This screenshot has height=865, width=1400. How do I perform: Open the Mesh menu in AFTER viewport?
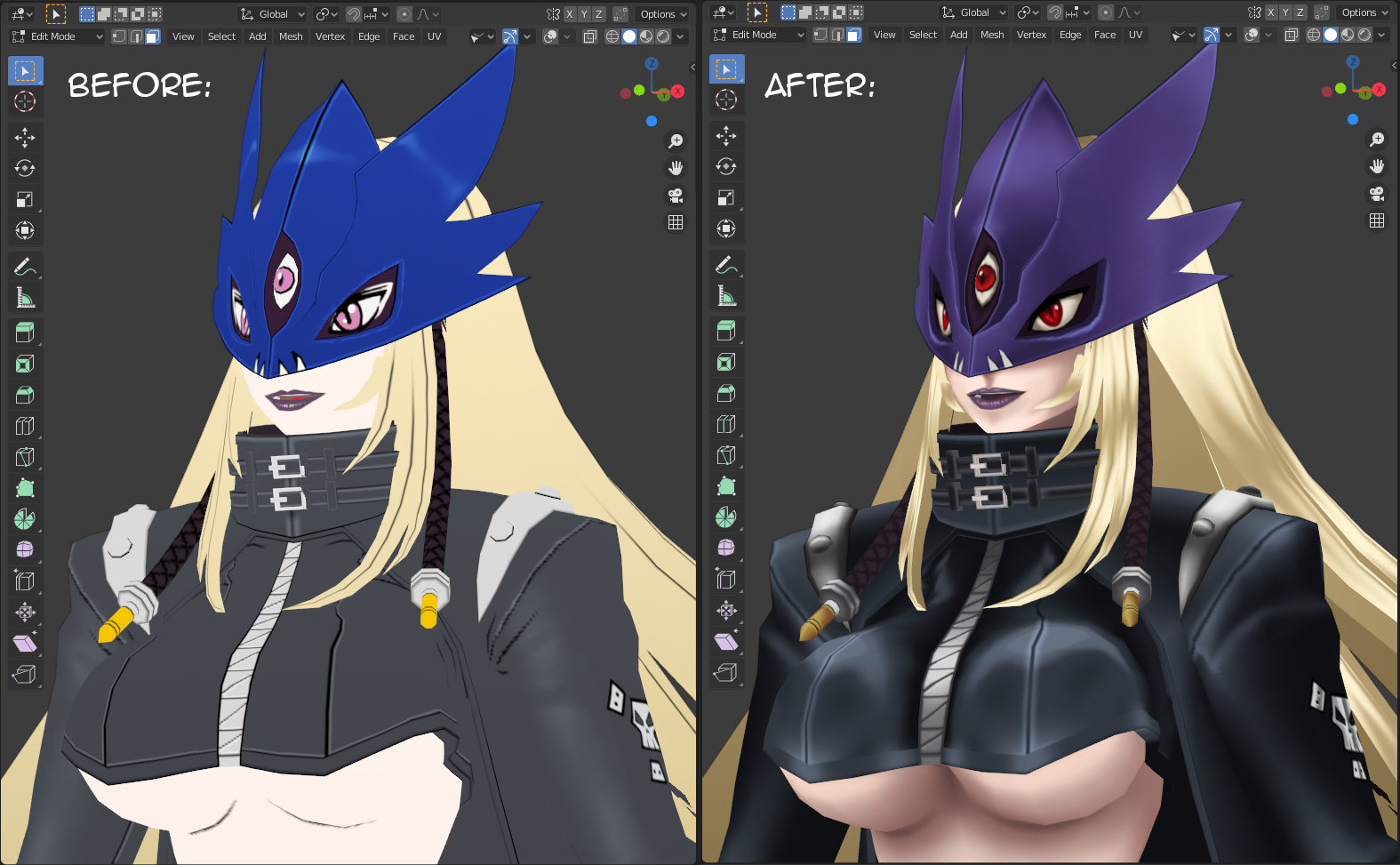tap(992, 35)
